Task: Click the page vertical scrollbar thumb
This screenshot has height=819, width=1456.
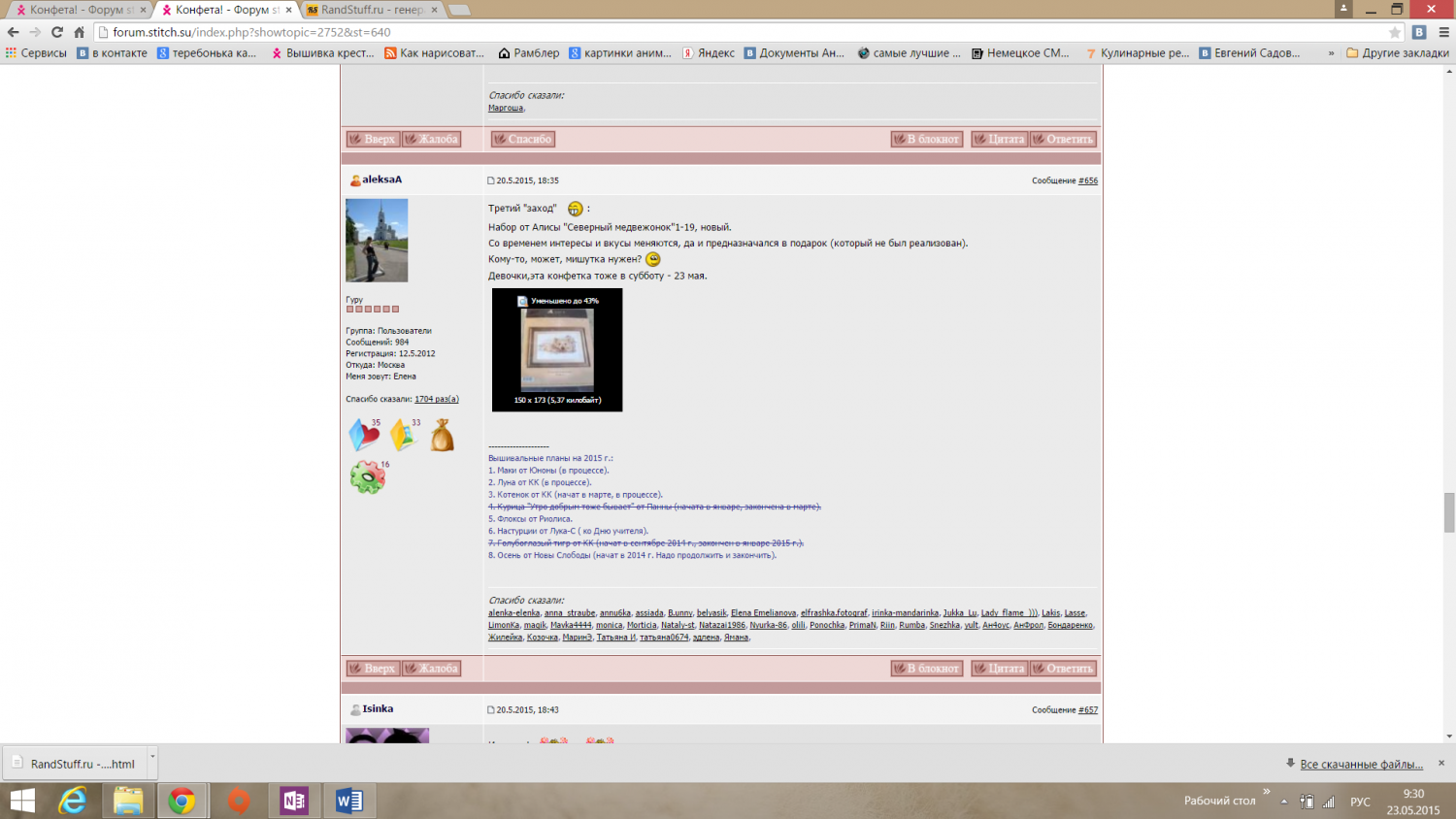Action: click(1449, 512)
